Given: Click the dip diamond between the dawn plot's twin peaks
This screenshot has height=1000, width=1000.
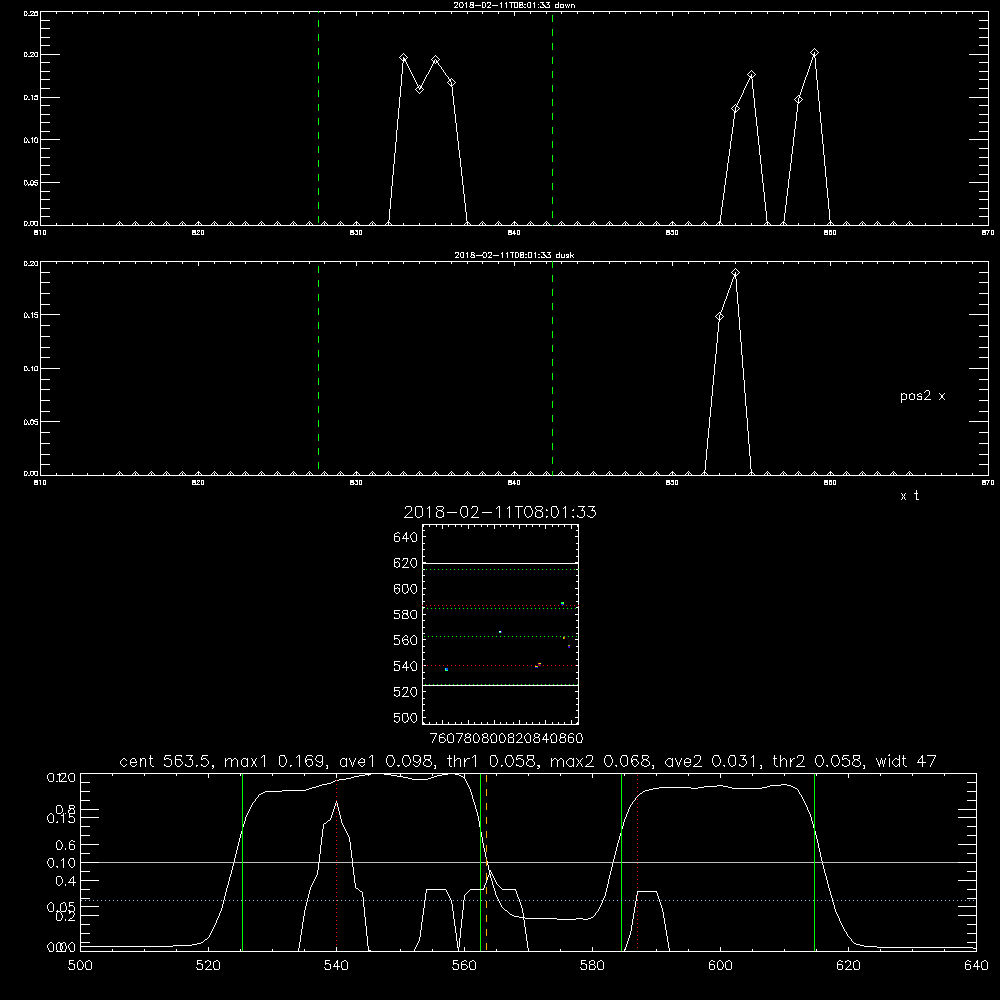Looking at the screenshot, I should 419,89.
